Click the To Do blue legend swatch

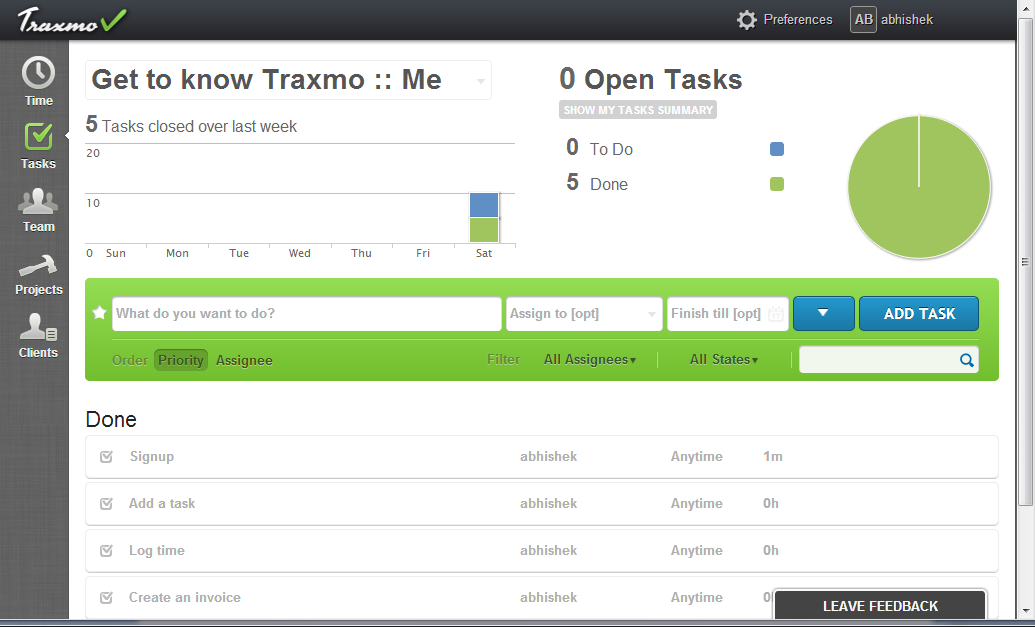[777, 149]
